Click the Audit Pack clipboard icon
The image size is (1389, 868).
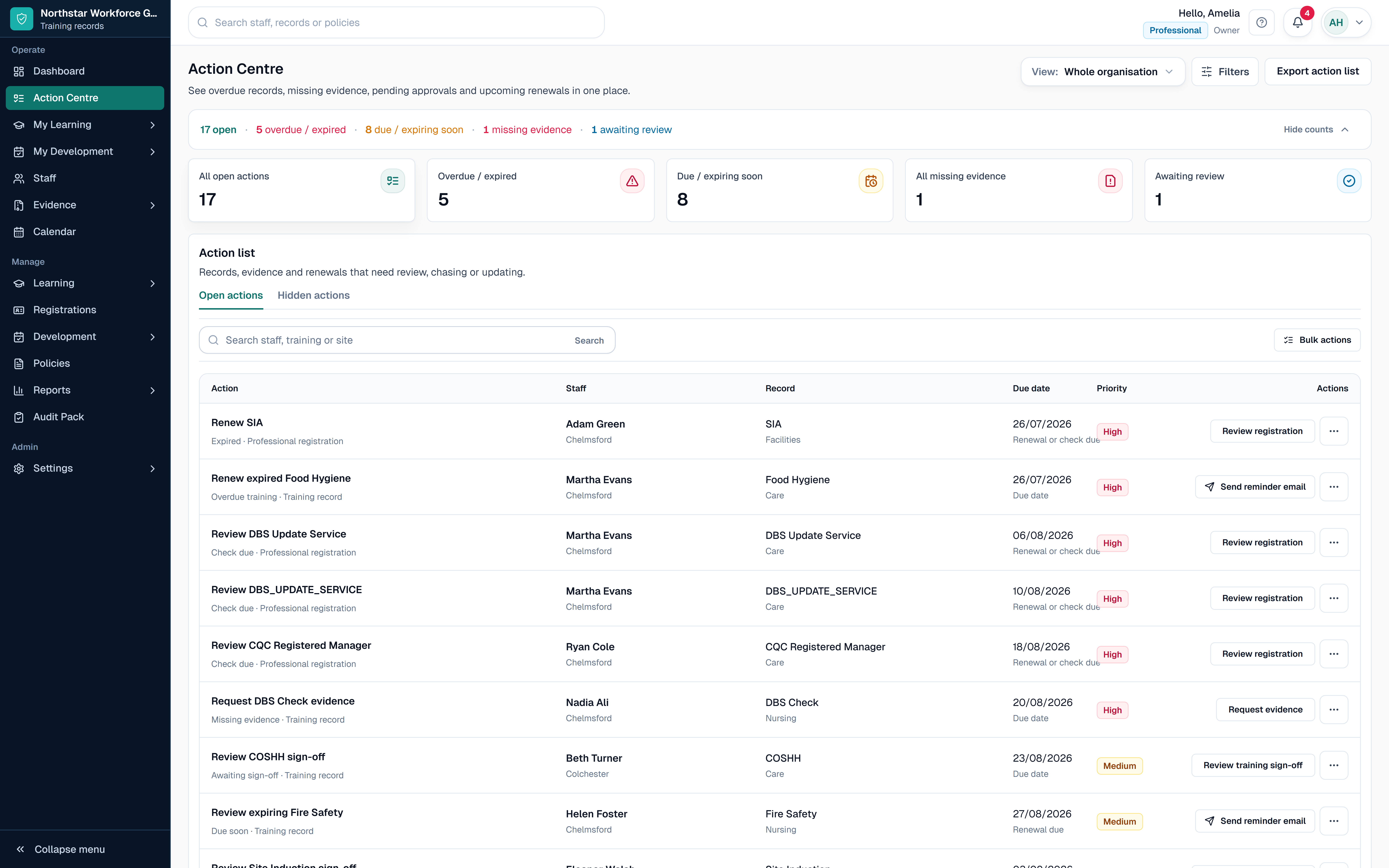(19, 417)
